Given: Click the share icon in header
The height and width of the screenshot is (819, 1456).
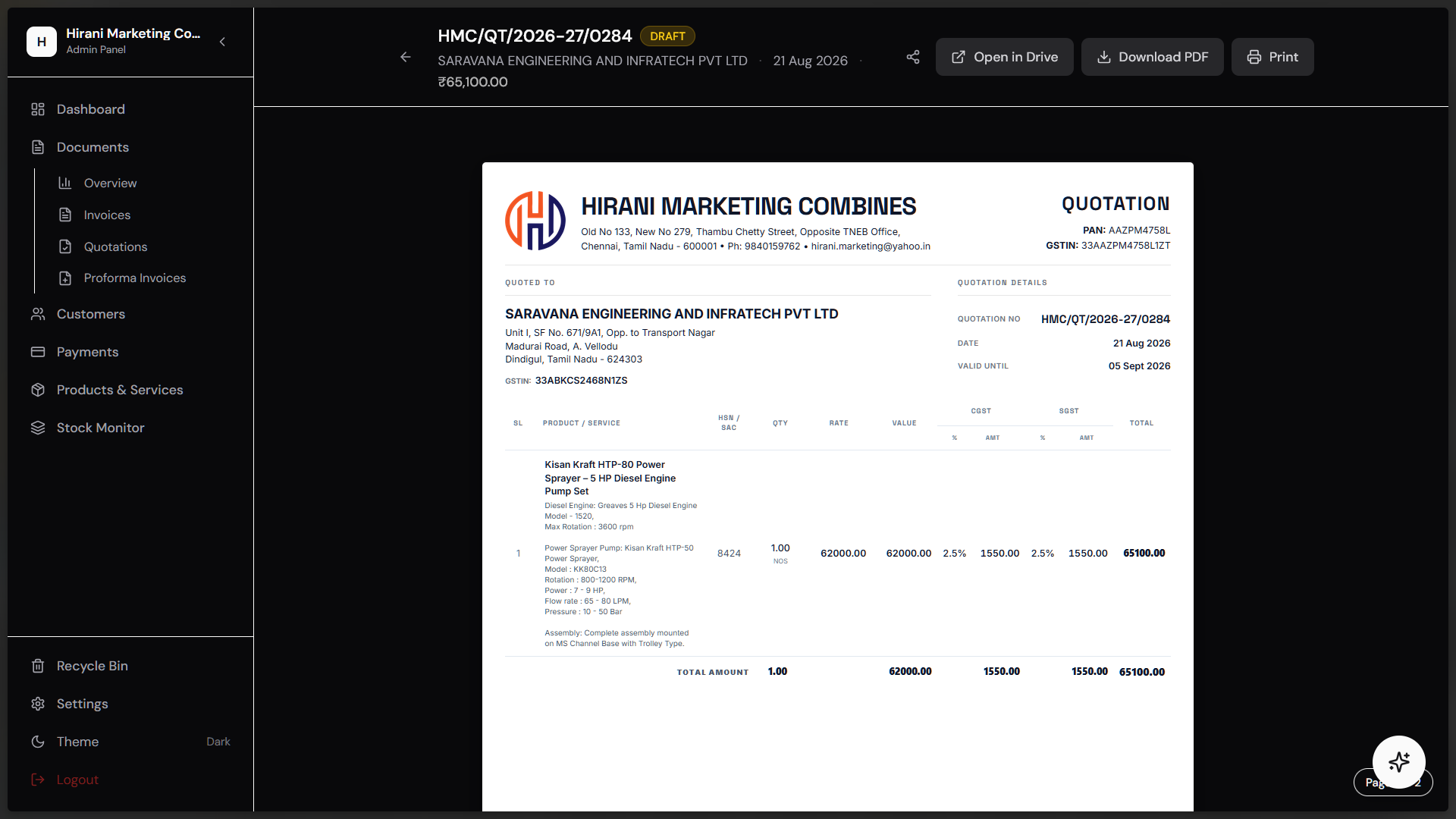Looking at the screenshot, I should (x=913, y=57).
